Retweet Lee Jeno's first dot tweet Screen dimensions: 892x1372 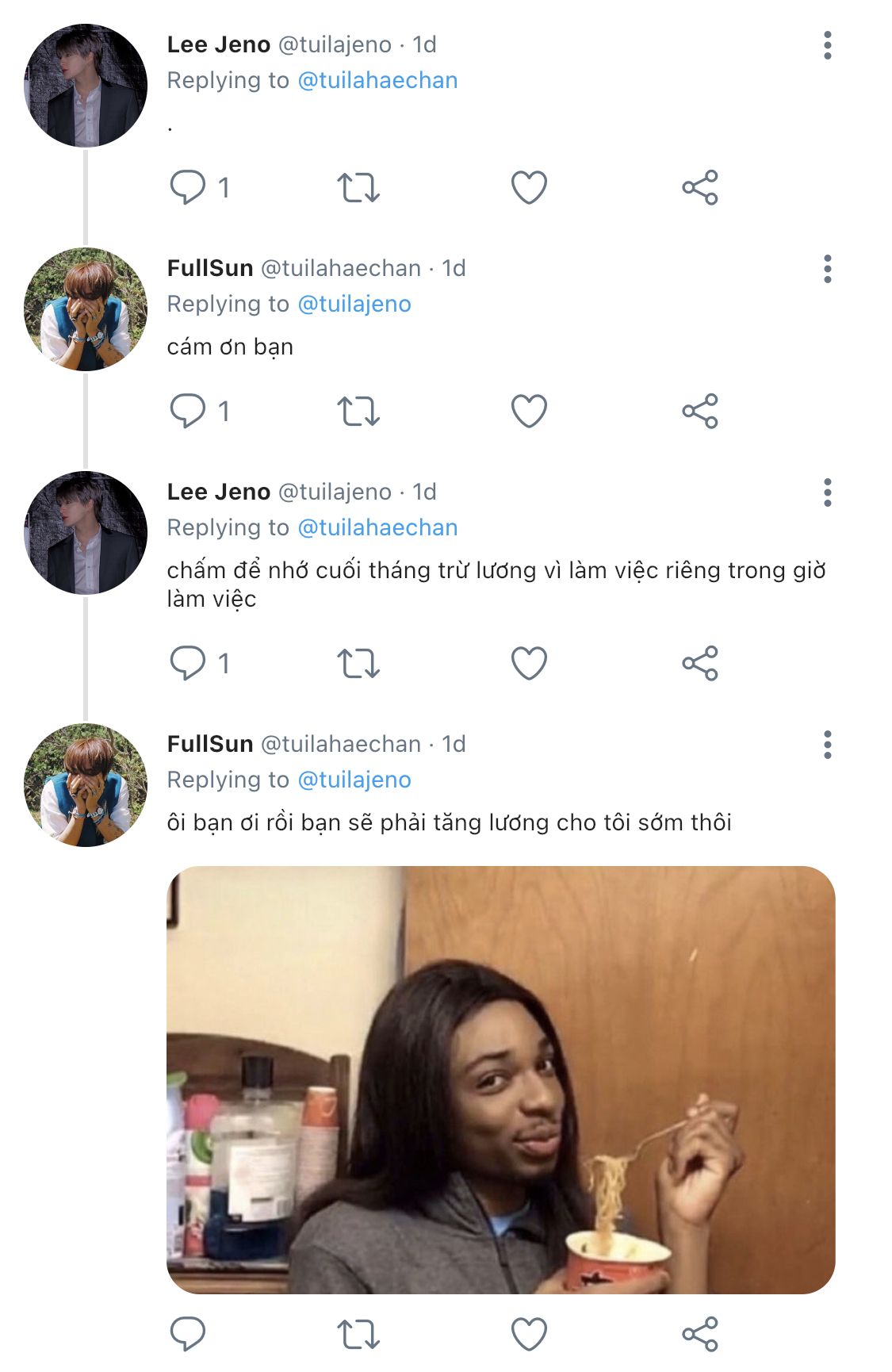[x=358, y=188]
